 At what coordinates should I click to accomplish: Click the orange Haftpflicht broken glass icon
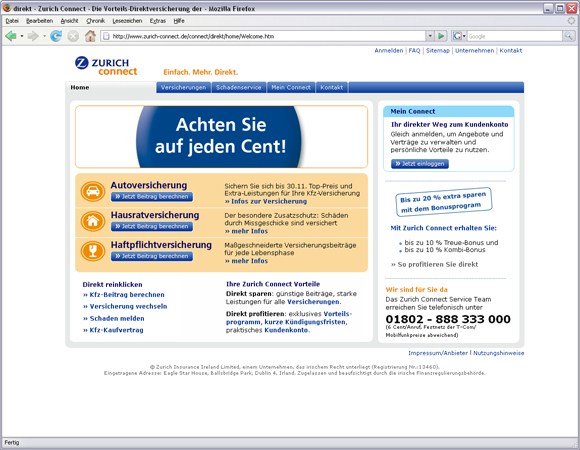point(93,251)
